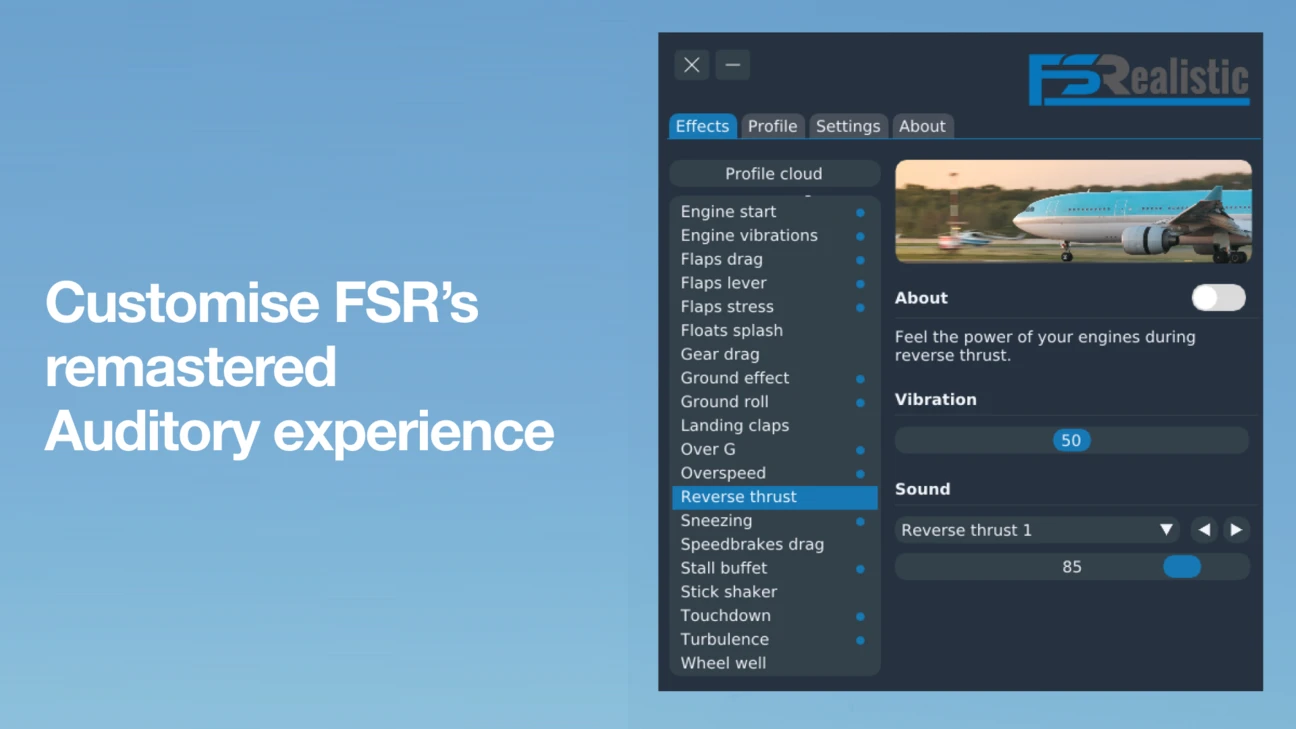Toggle the Reverse thrust effect switch

coord(1218,297)
